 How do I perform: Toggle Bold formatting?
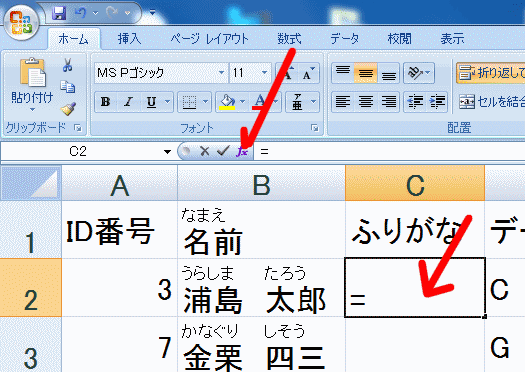tap(106, 101)
